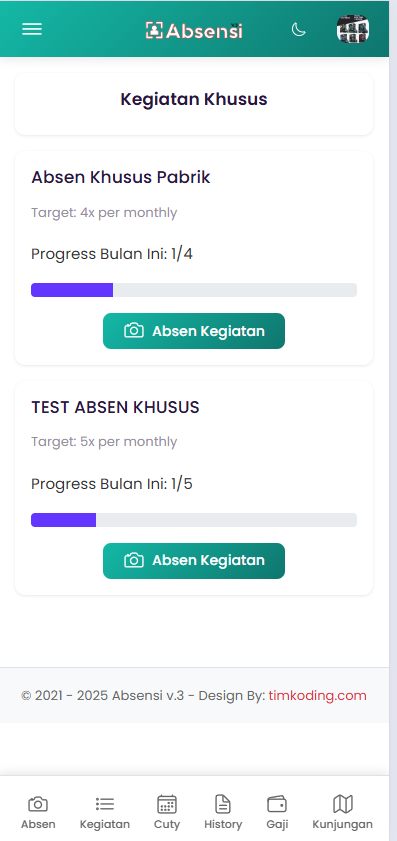397x841 pixels.
Task: Open the hamburger menu
Action: coord(32,29)
